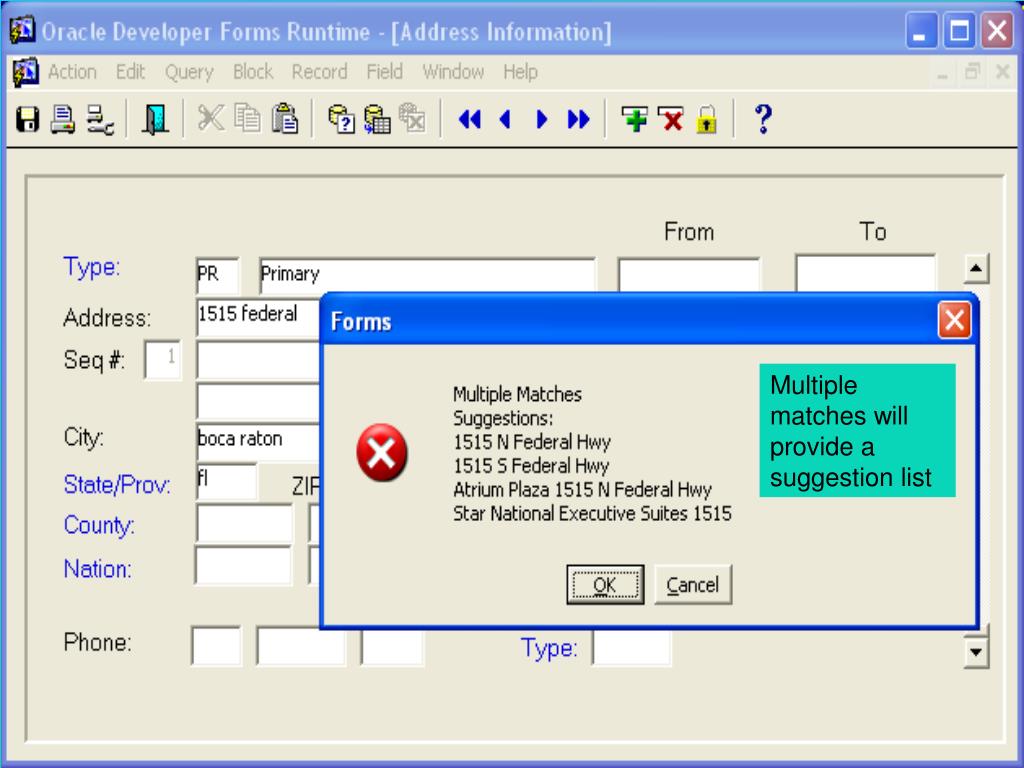Jump to last record with double-right arrow

pyautogui.click(x=579, y=120)
